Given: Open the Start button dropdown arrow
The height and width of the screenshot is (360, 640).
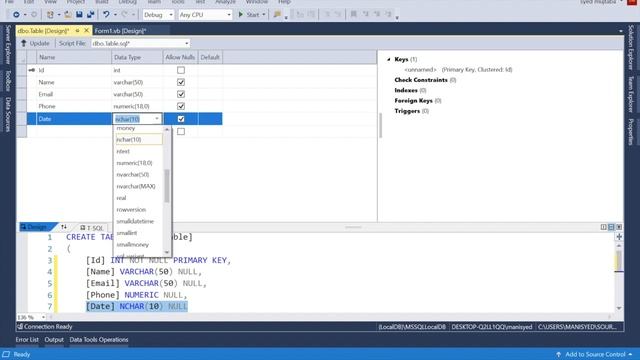Looking at the screenshot, I should coord(263,15).
